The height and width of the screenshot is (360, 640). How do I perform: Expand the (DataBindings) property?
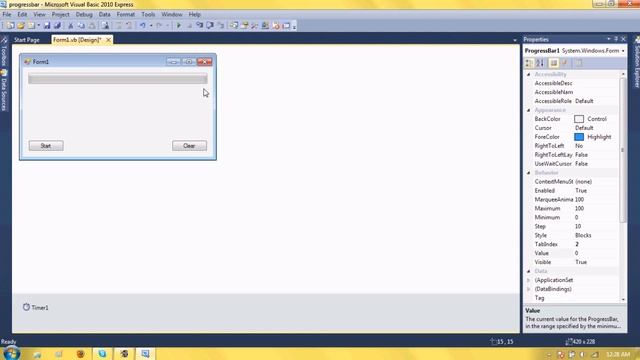(x=529, y=289)
